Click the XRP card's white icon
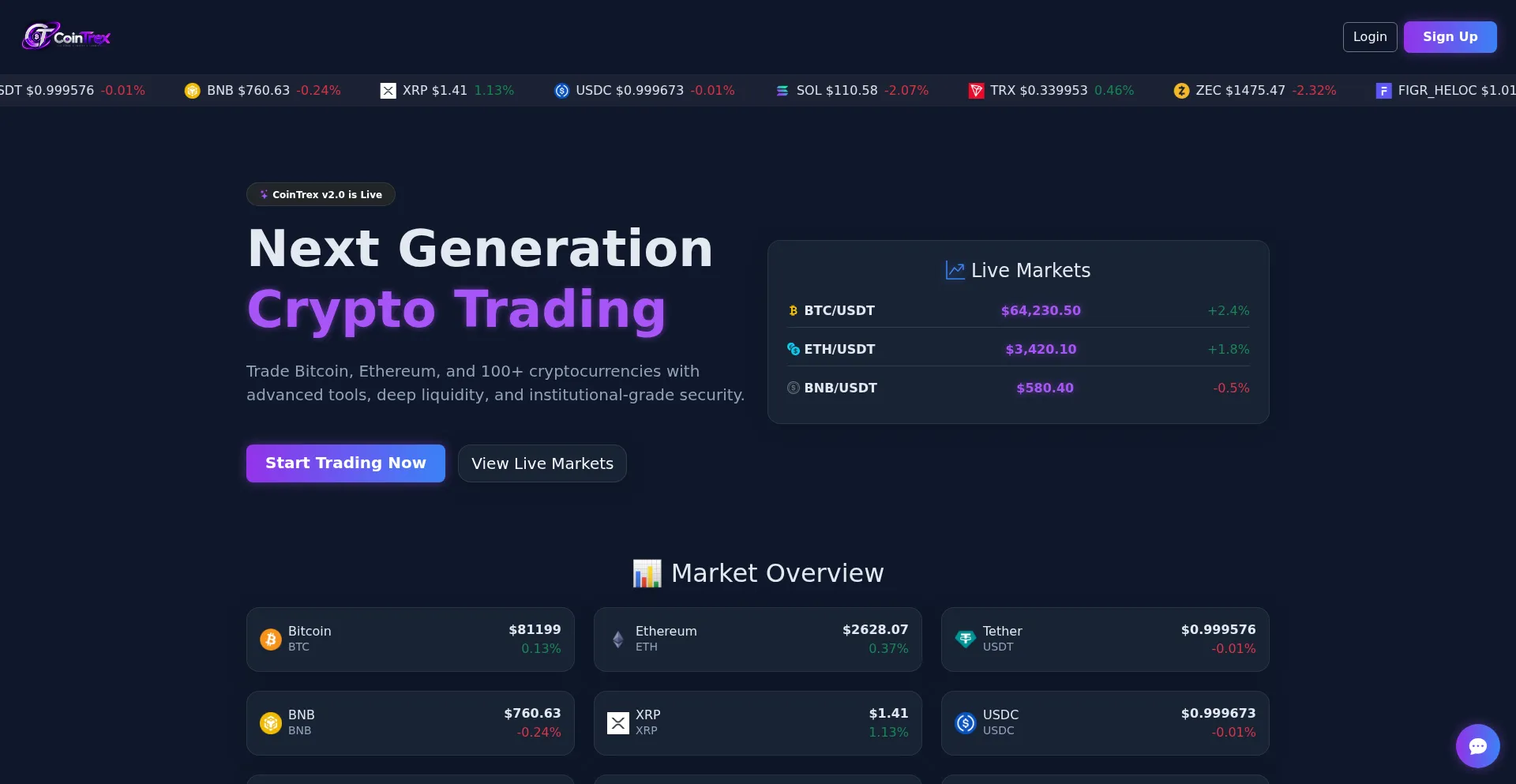This screenshot has height=784, width=1516. pos(618,723)
